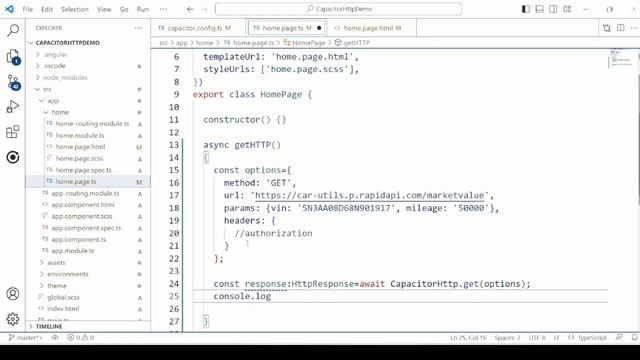Open the Extensions view

click(13, 132)
